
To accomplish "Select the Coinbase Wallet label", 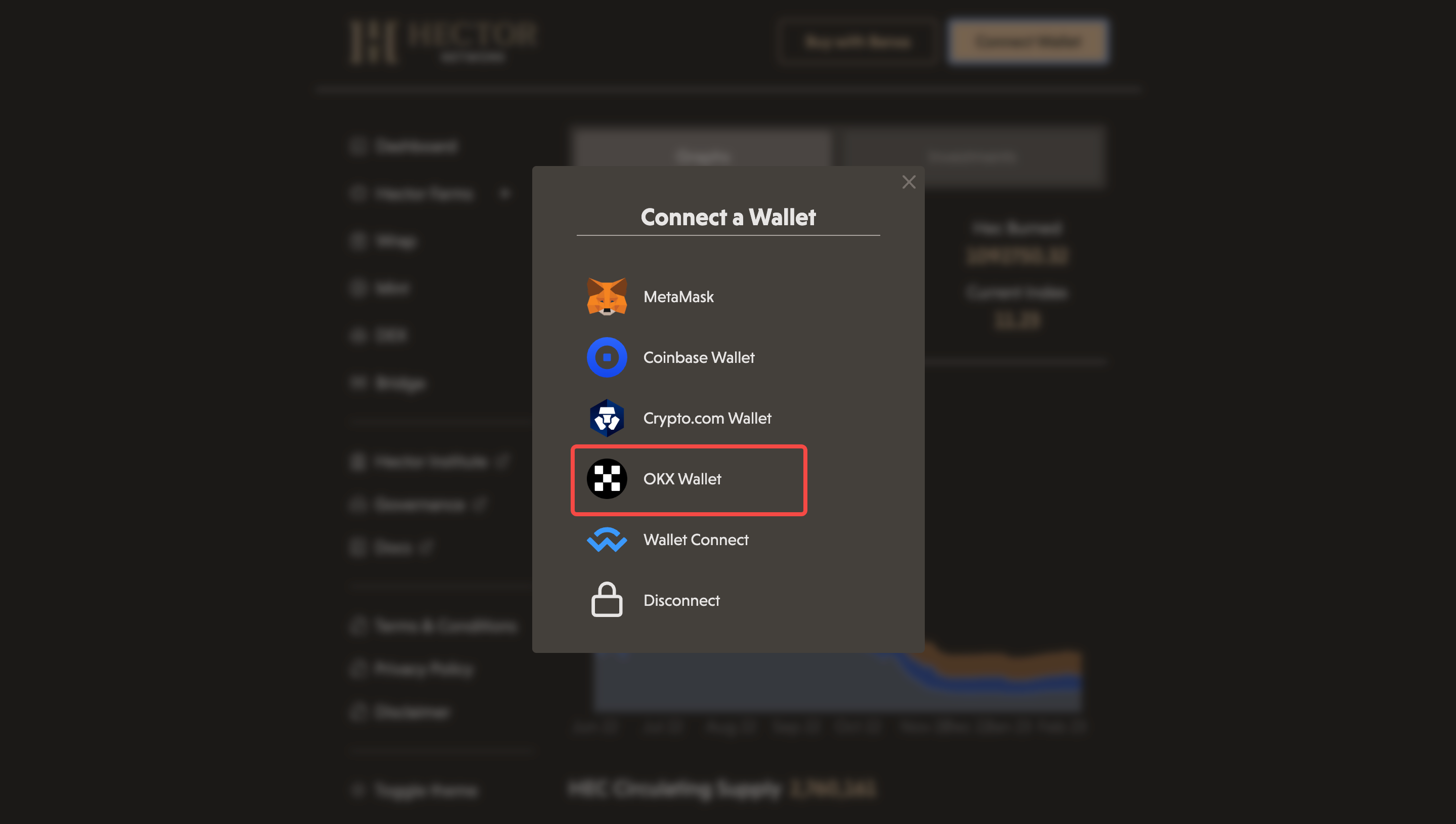I will point(699,358).
